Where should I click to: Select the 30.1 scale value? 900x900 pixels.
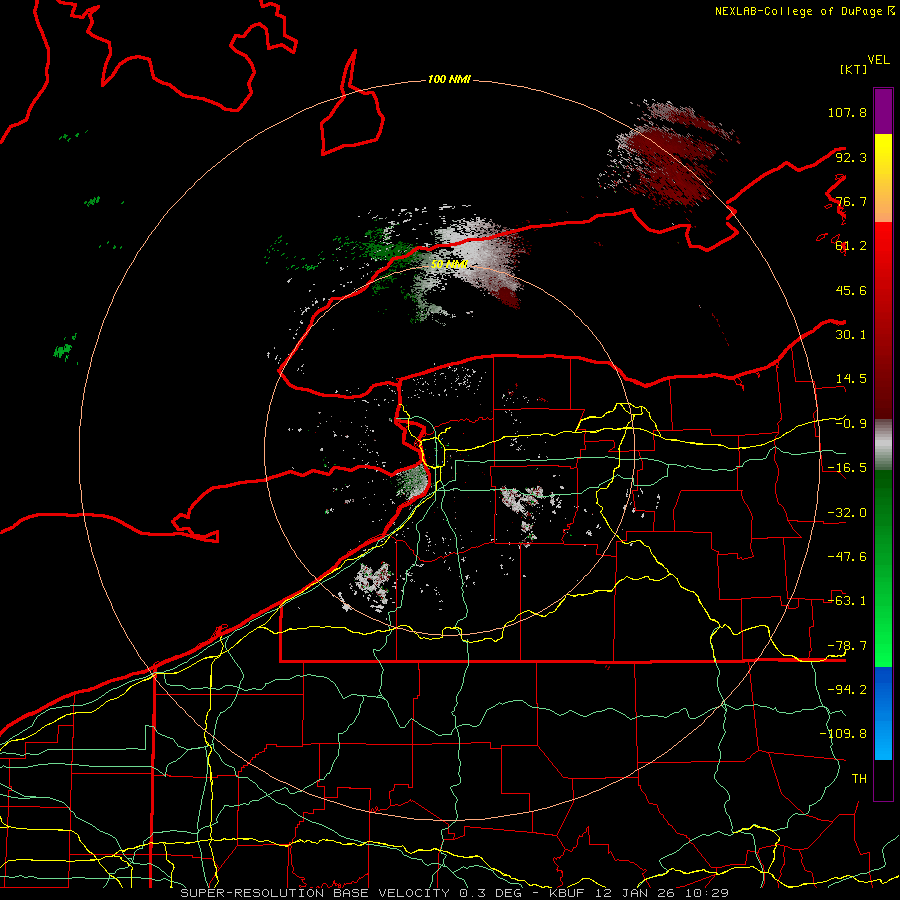click(x=851, y=335)
